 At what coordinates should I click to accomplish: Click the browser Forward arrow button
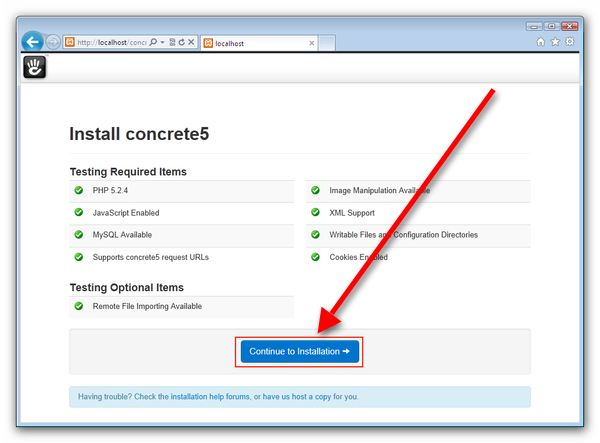coord(52,42)
